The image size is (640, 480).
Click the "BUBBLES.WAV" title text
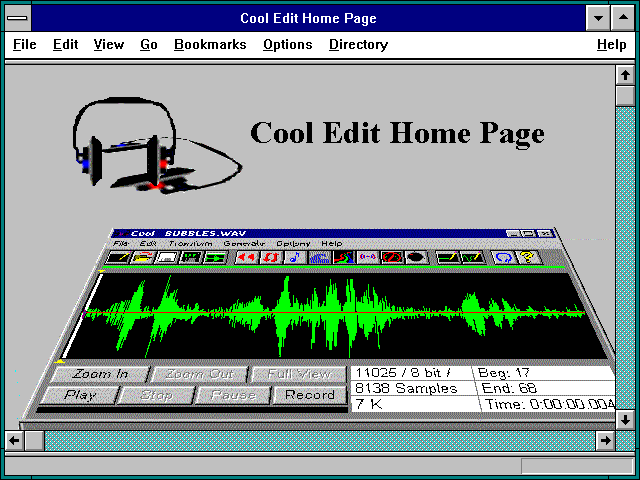point(205,233)
